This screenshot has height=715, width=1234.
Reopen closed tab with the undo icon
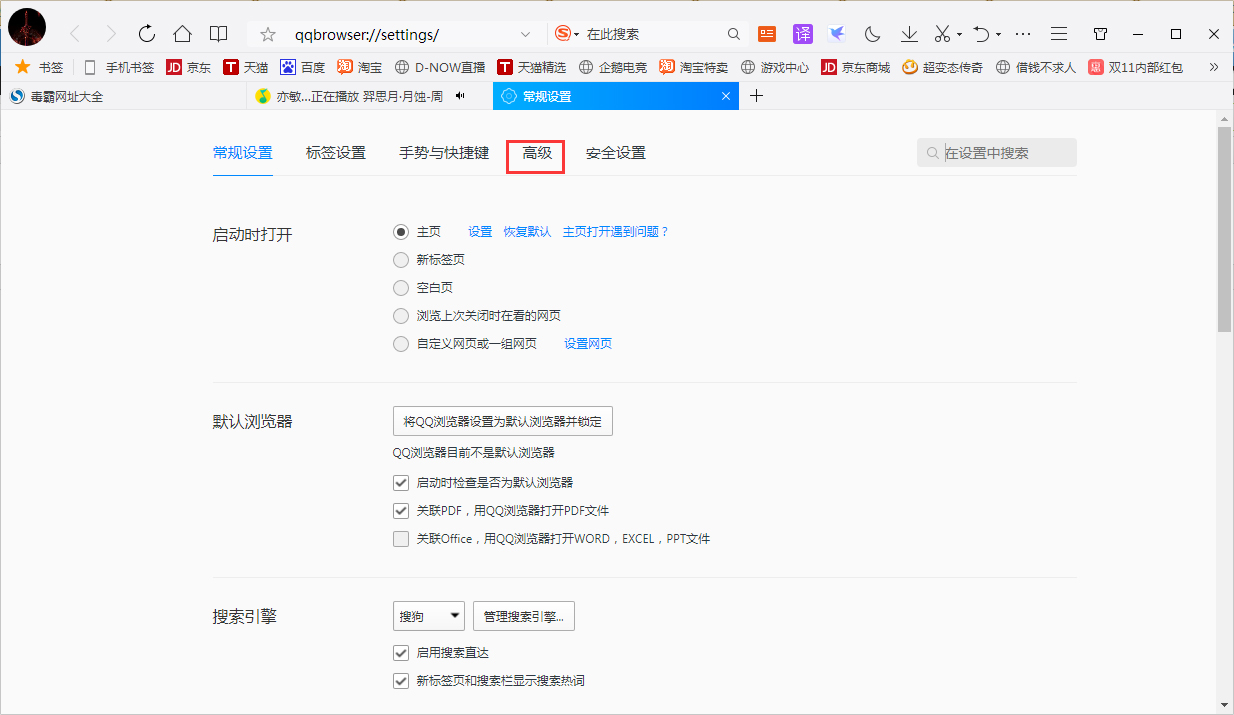point(979,33)
